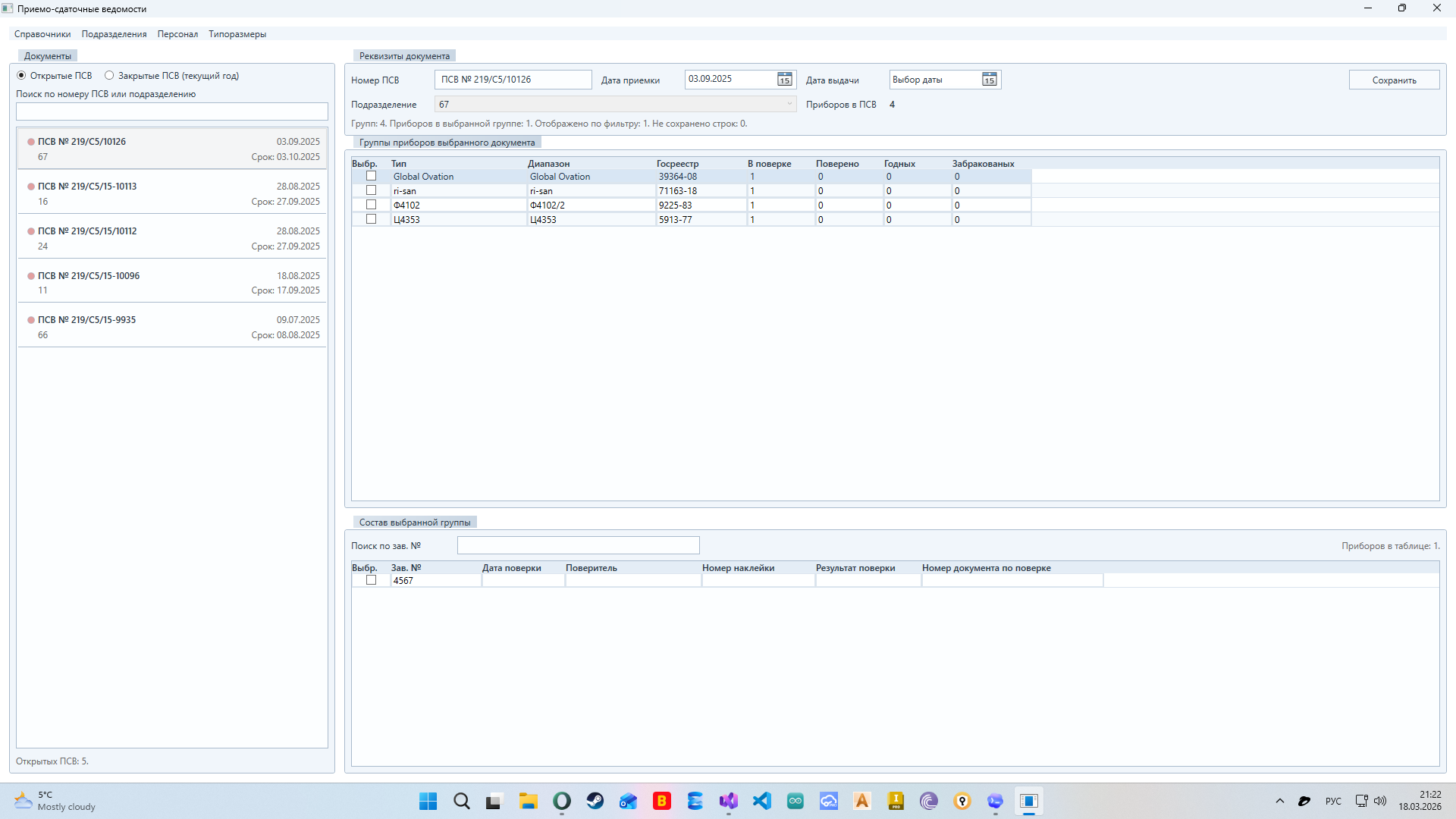Screen dimensions: 1456x819
Task: Click the Поиск по зав. № field
Action: [578, 545]
